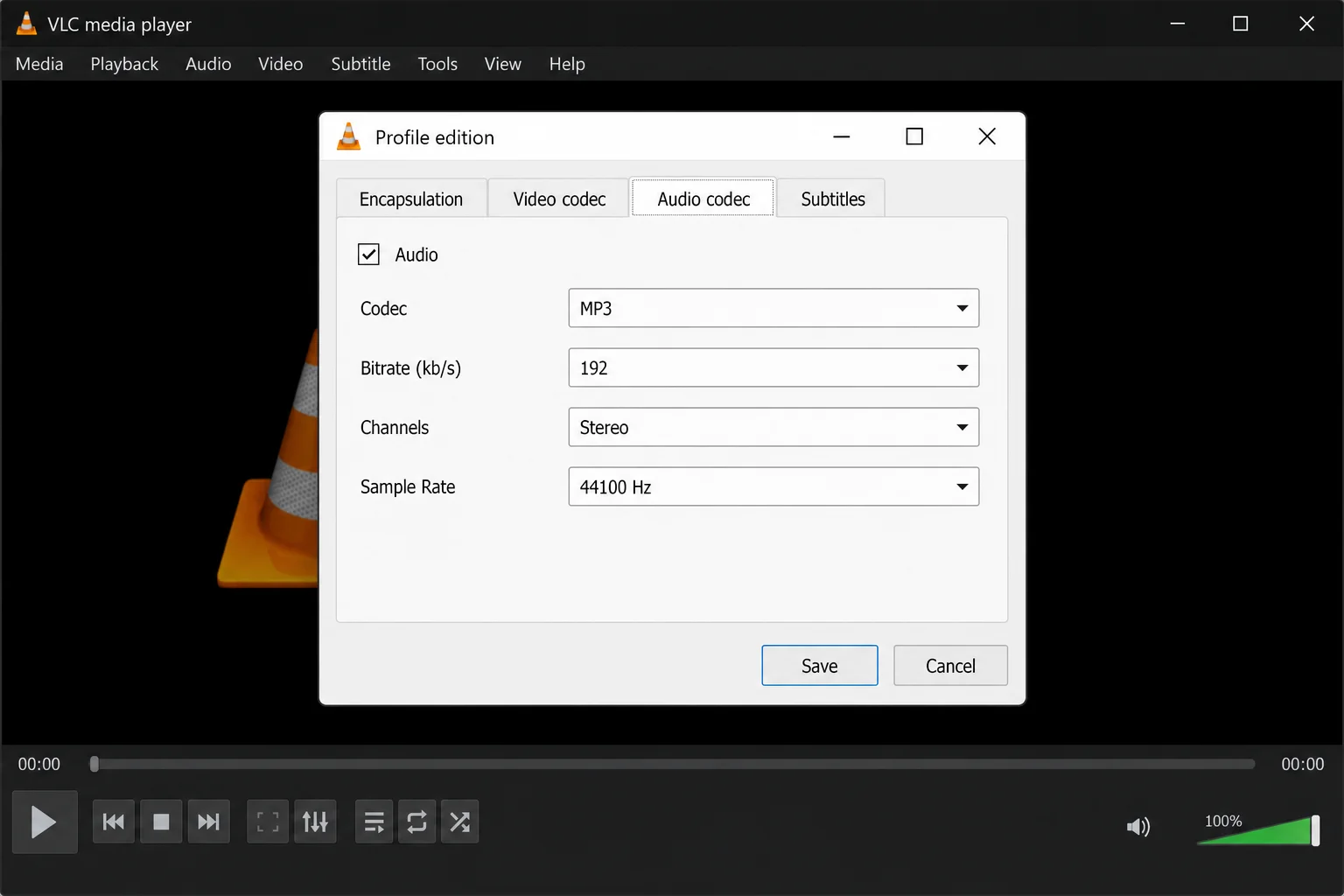Open the Tools menu
1344x896 pixels.
click(437, 64)
